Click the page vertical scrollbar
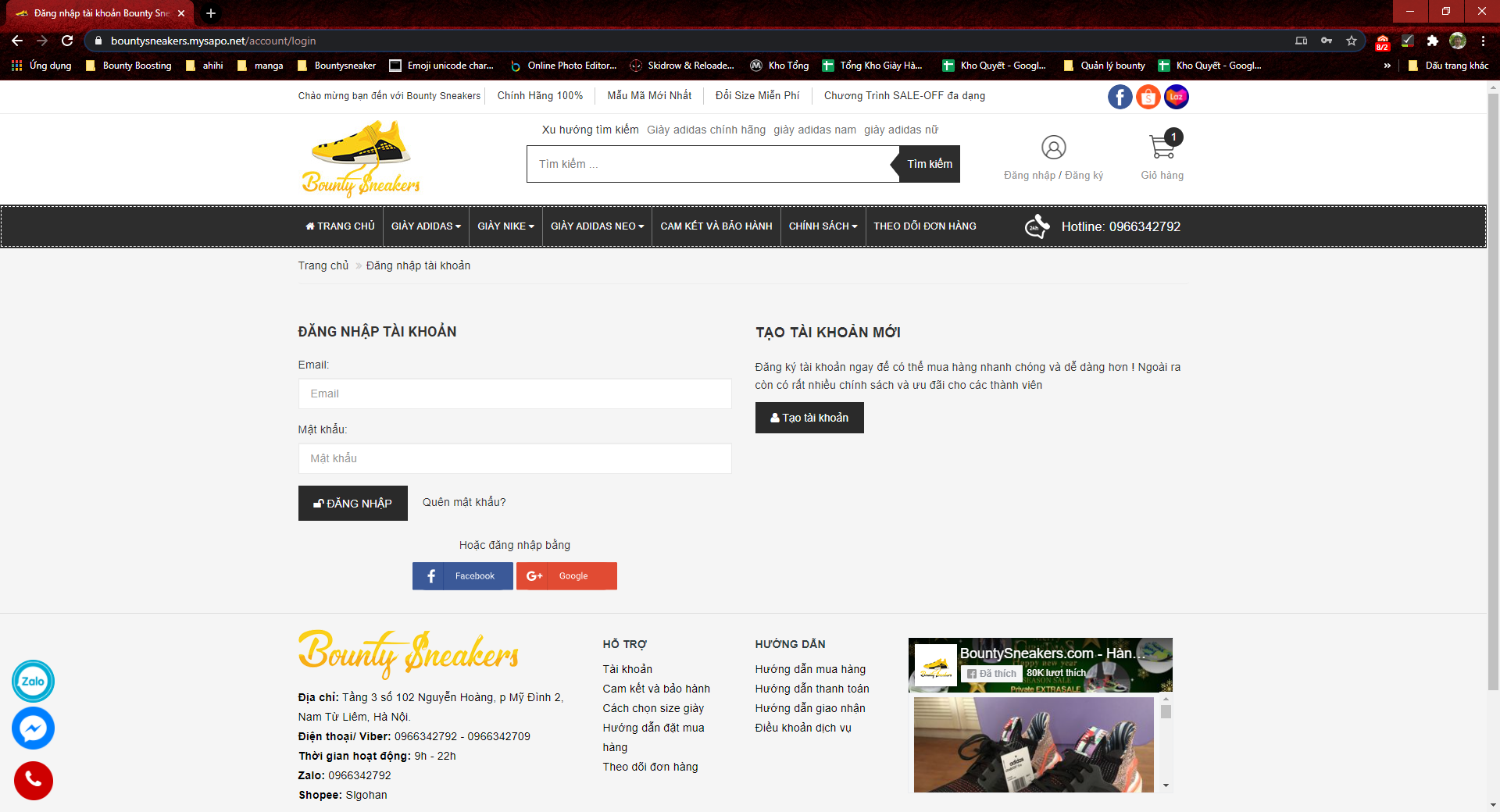Screen dimensions: 1500x812 [1493, 390]
